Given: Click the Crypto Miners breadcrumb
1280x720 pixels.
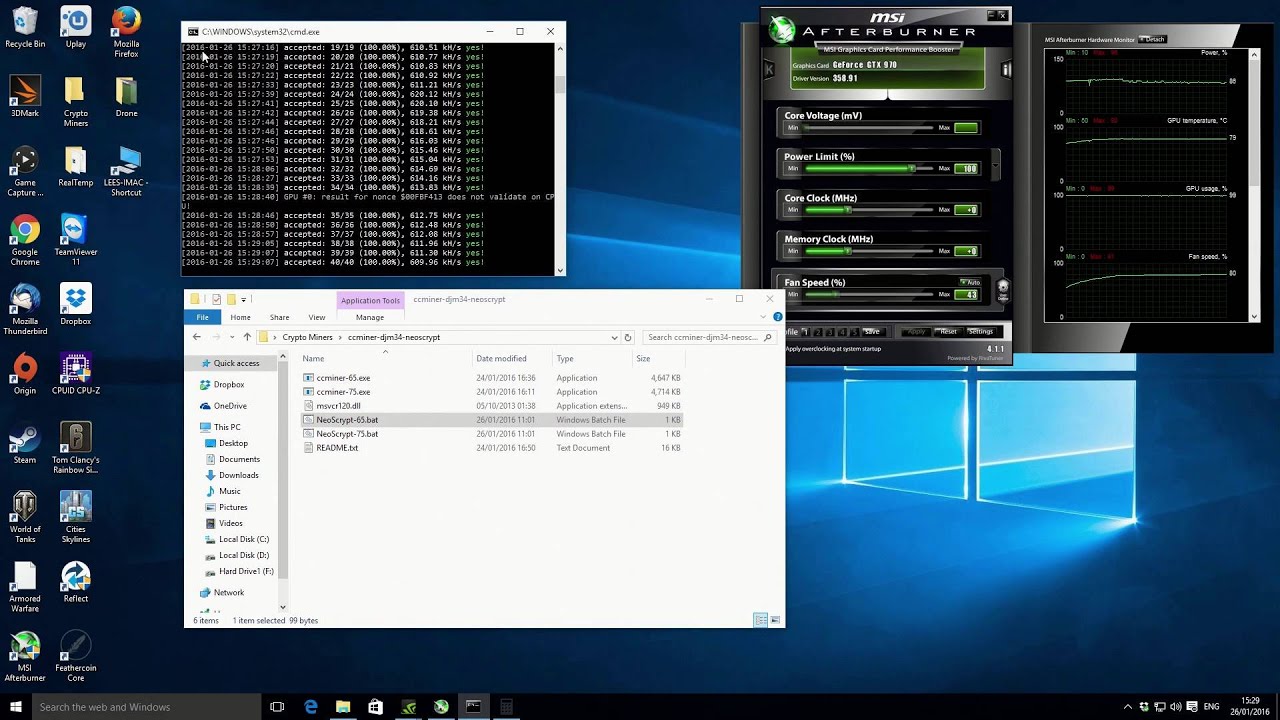Looking at the screenshot, I should pyautogui.click(x=307, y=337).
